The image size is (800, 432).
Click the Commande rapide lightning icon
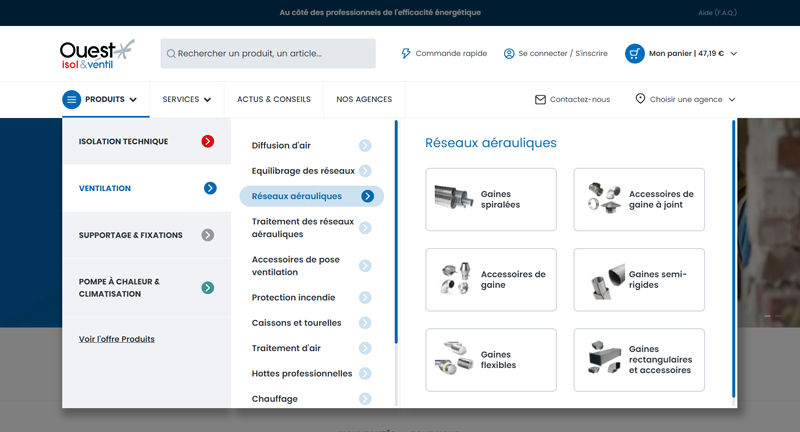[406, 54]
